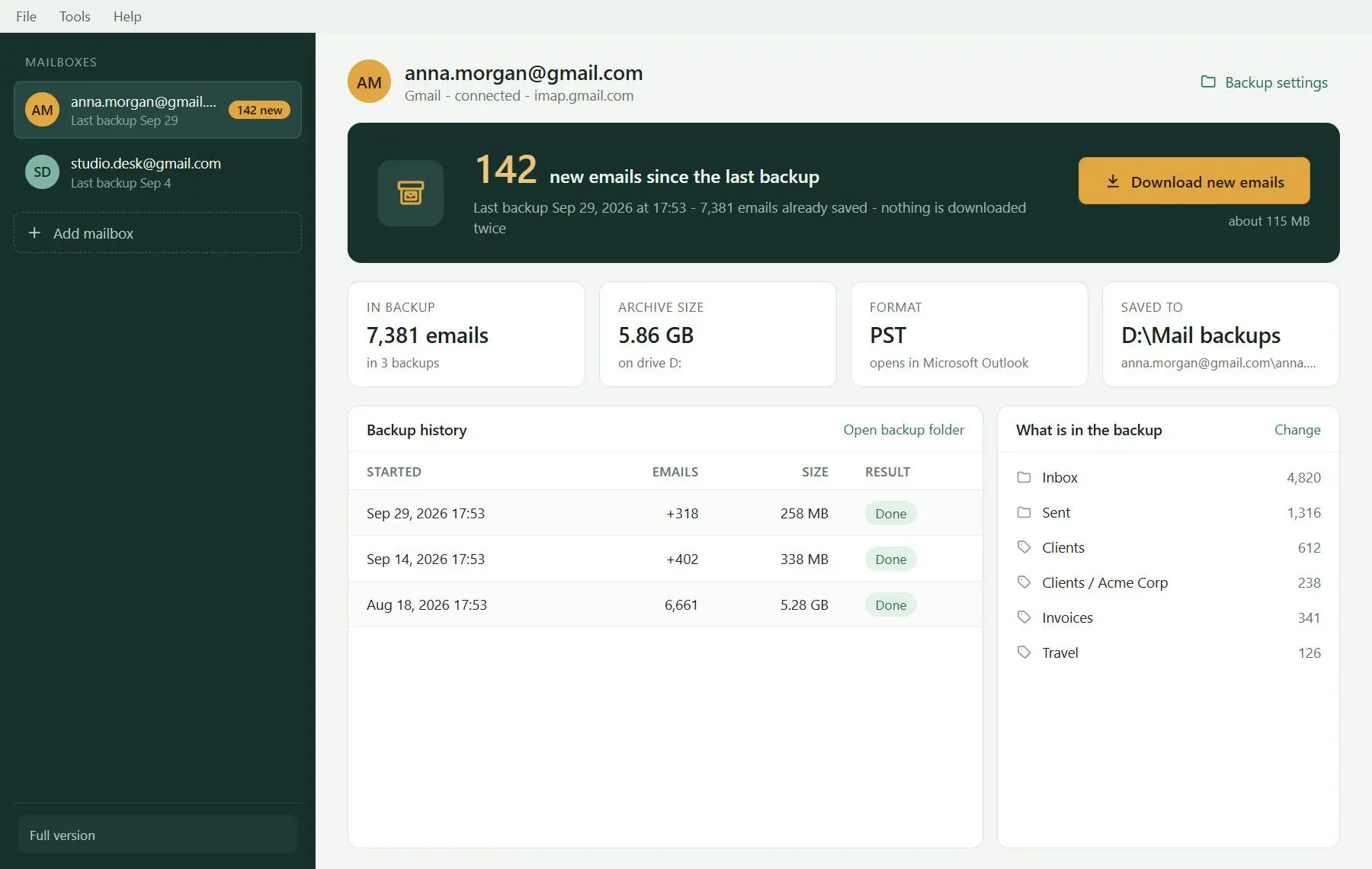
Task: Click the 142 new badge
Action: click(x=259, y=110)
